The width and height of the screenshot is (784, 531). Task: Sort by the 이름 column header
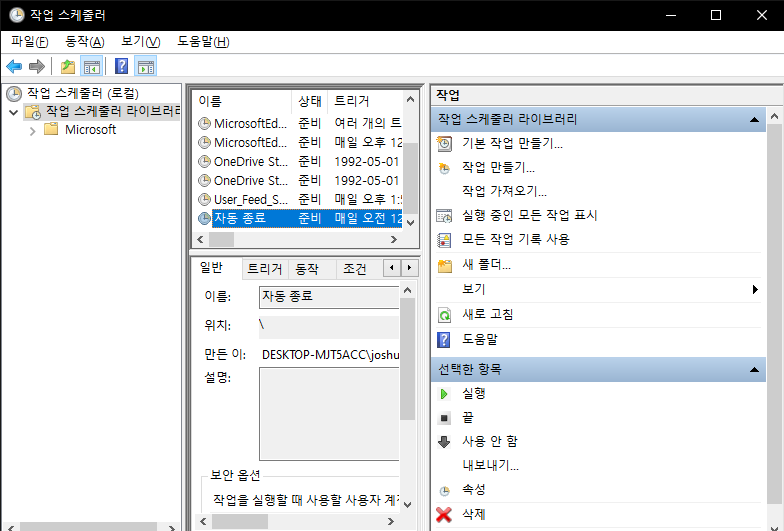point(242,102)
